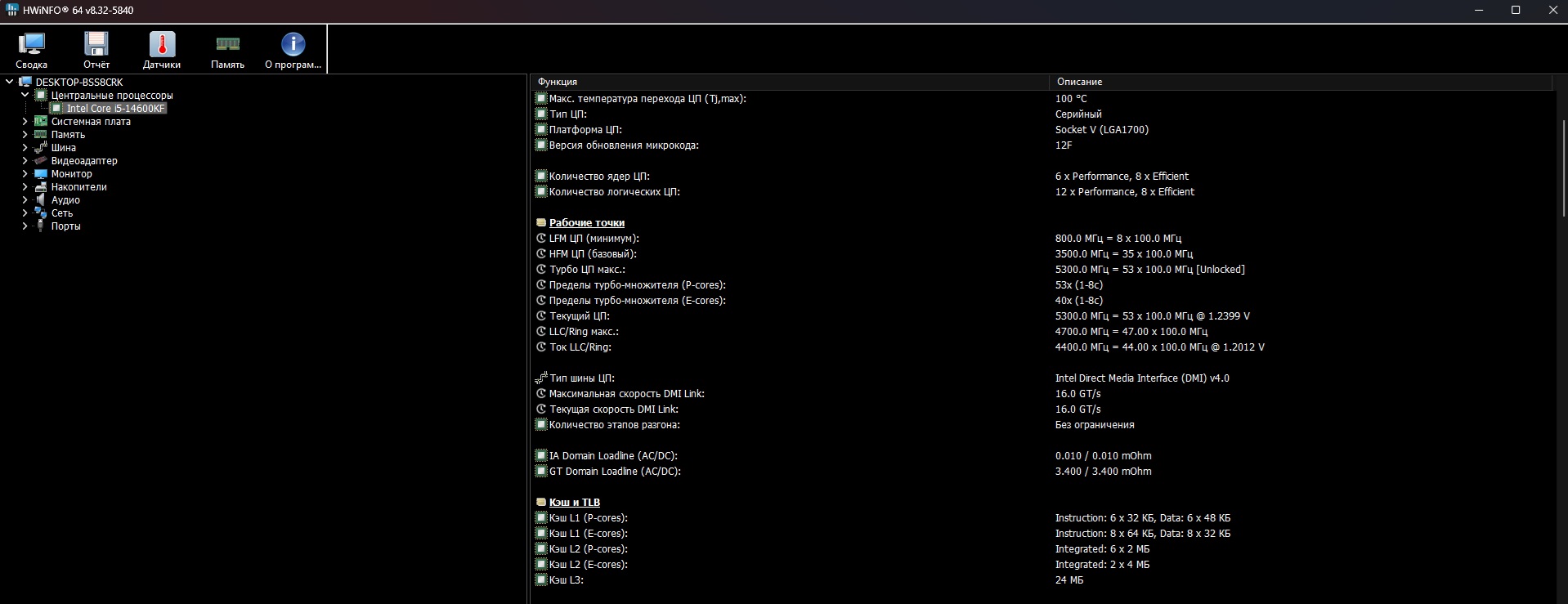Select the Накопители tree label
Viewport: 1568px width, 604px height.
pyautogui.click(x=79, y=186)
